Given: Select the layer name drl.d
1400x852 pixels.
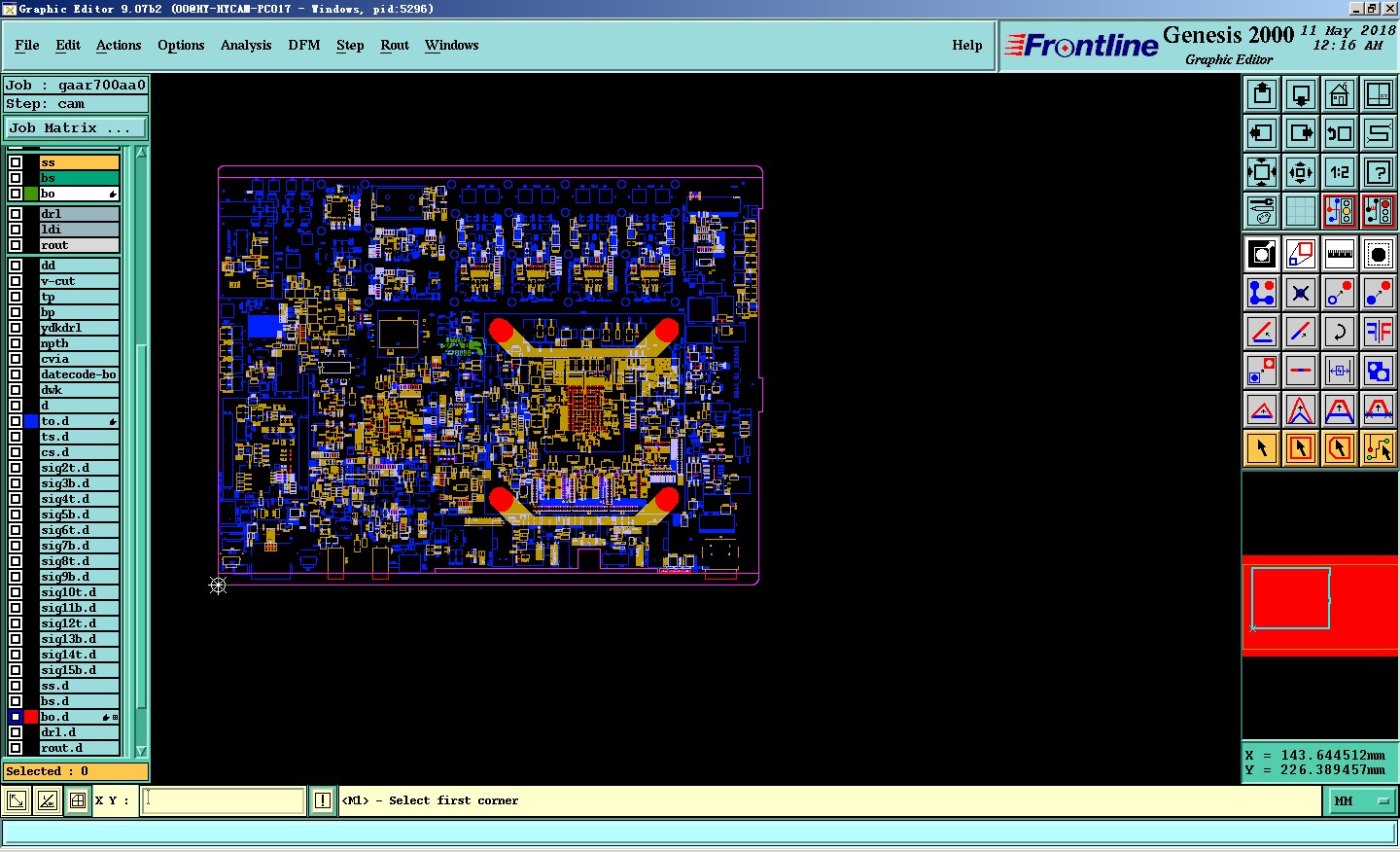Looking at the screenshot, I should pyautogui.click(x=79, y=732).
